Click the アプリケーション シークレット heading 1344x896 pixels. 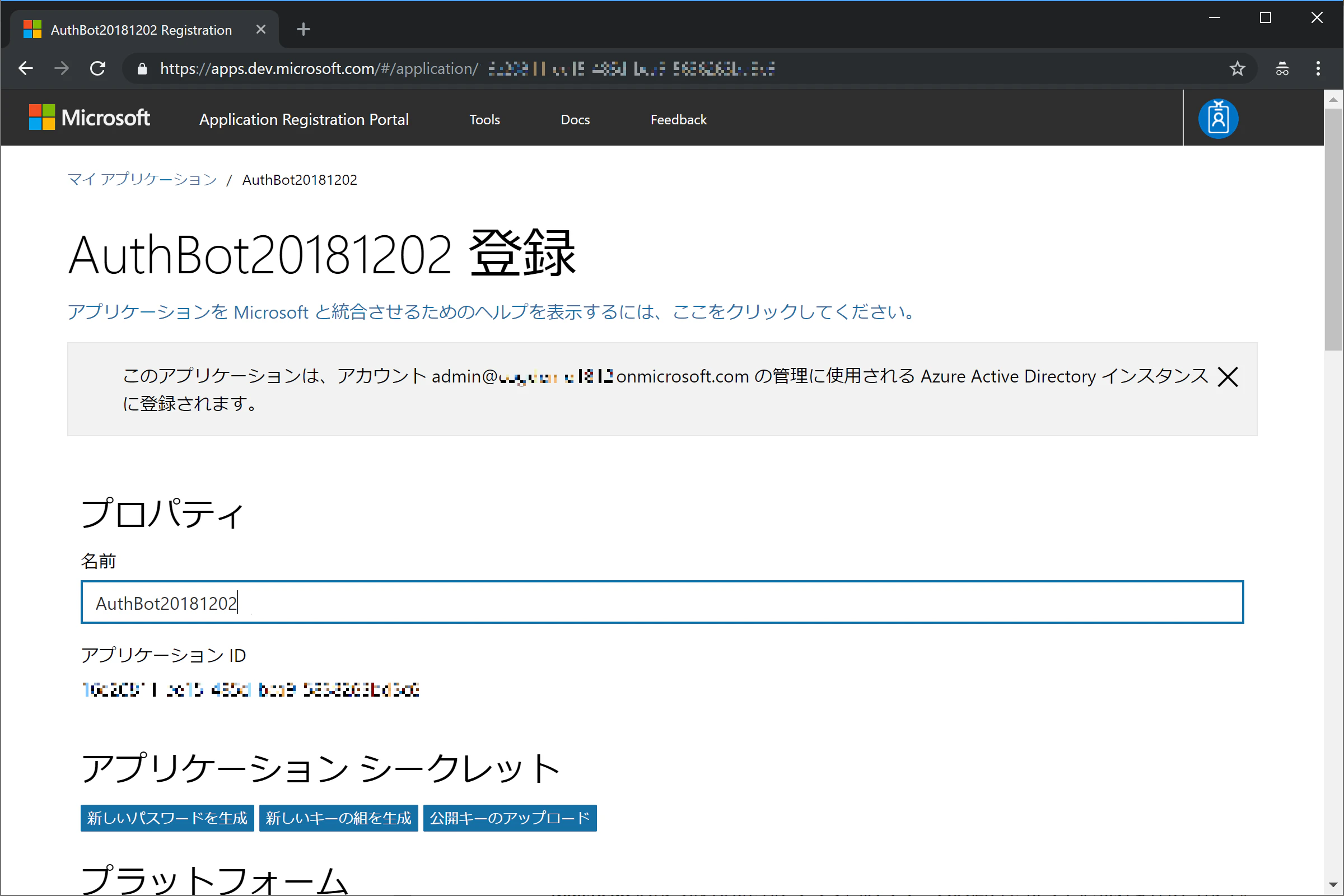[x=320, y=767]
